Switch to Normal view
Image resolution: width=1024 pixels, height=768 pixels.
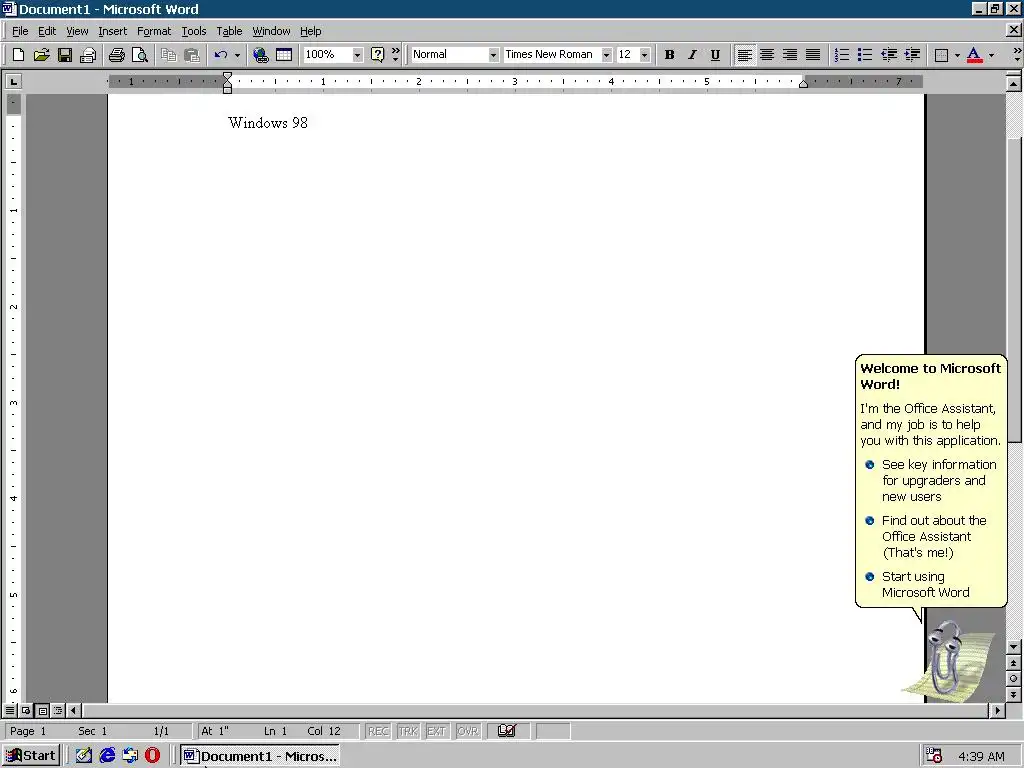10,710
